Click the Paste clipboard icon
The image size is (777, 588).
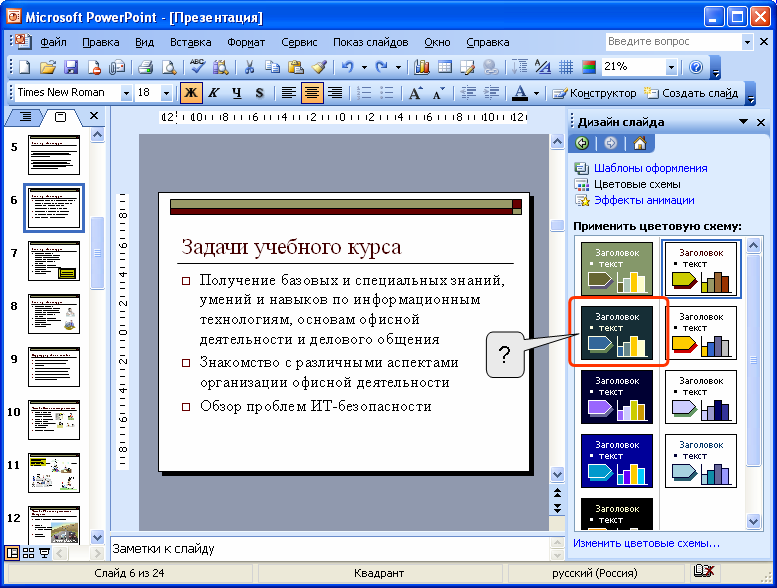click(295, 67)
